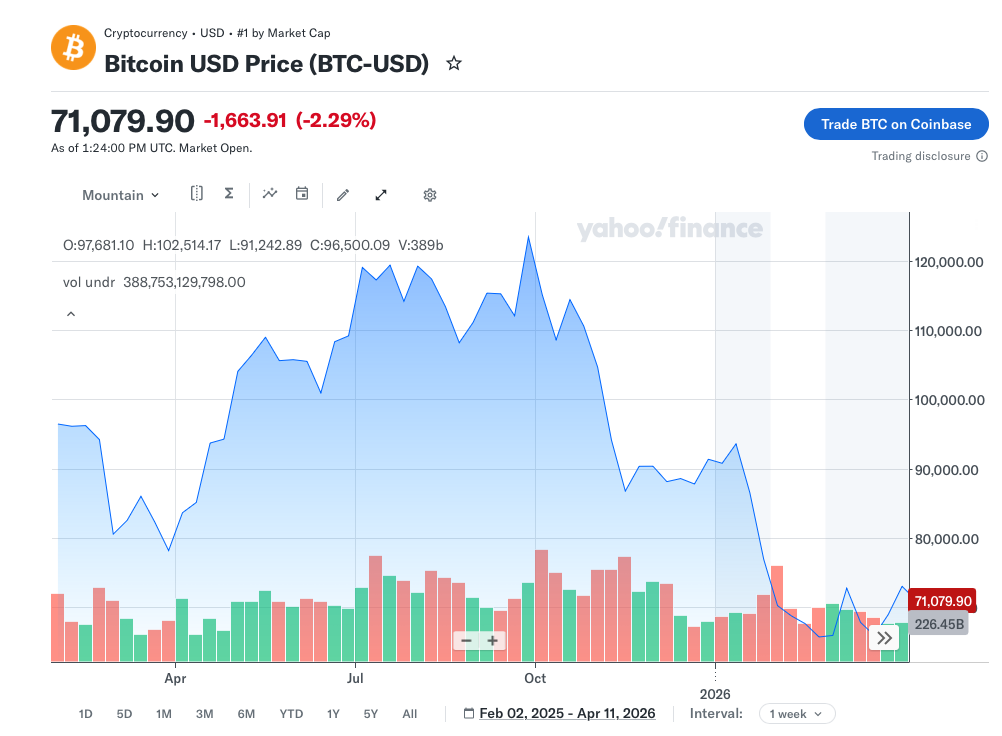Click the calendar events icon
The image size is (1002, 736).
pyautogui.click(x=302, y=194)
